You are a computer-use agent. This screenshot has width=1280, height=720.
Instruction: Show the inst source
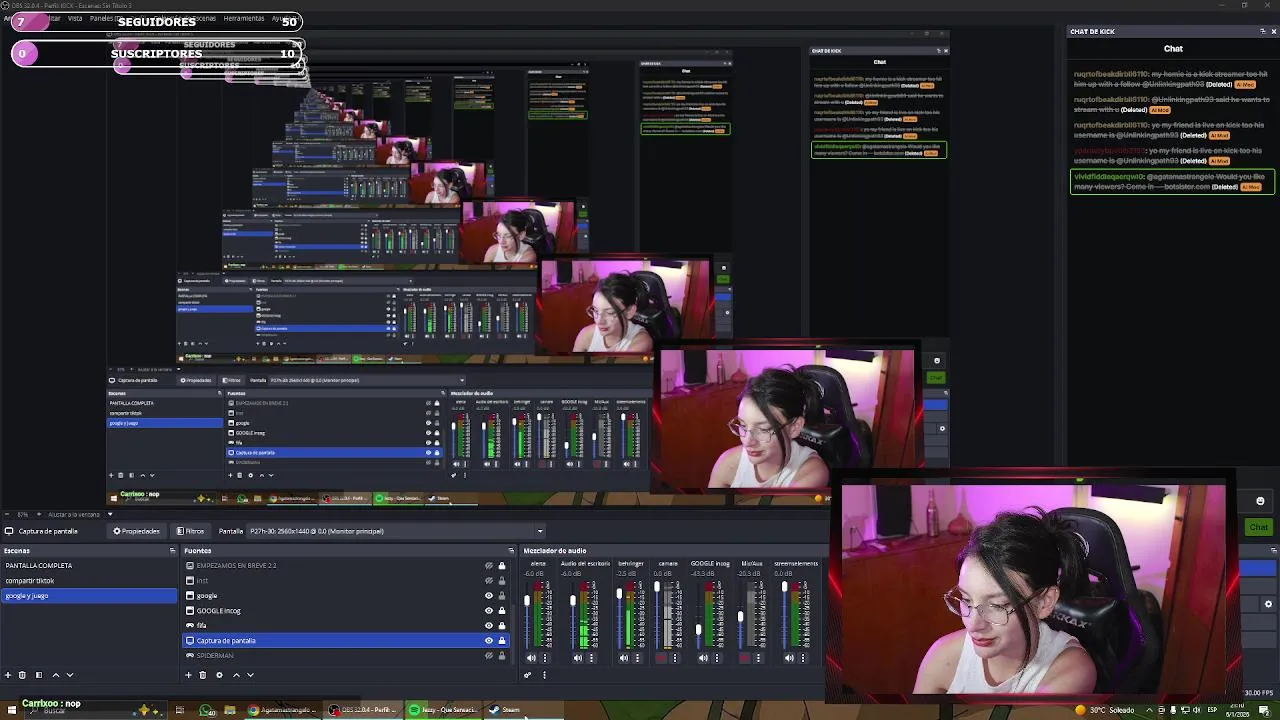point(489,581)
